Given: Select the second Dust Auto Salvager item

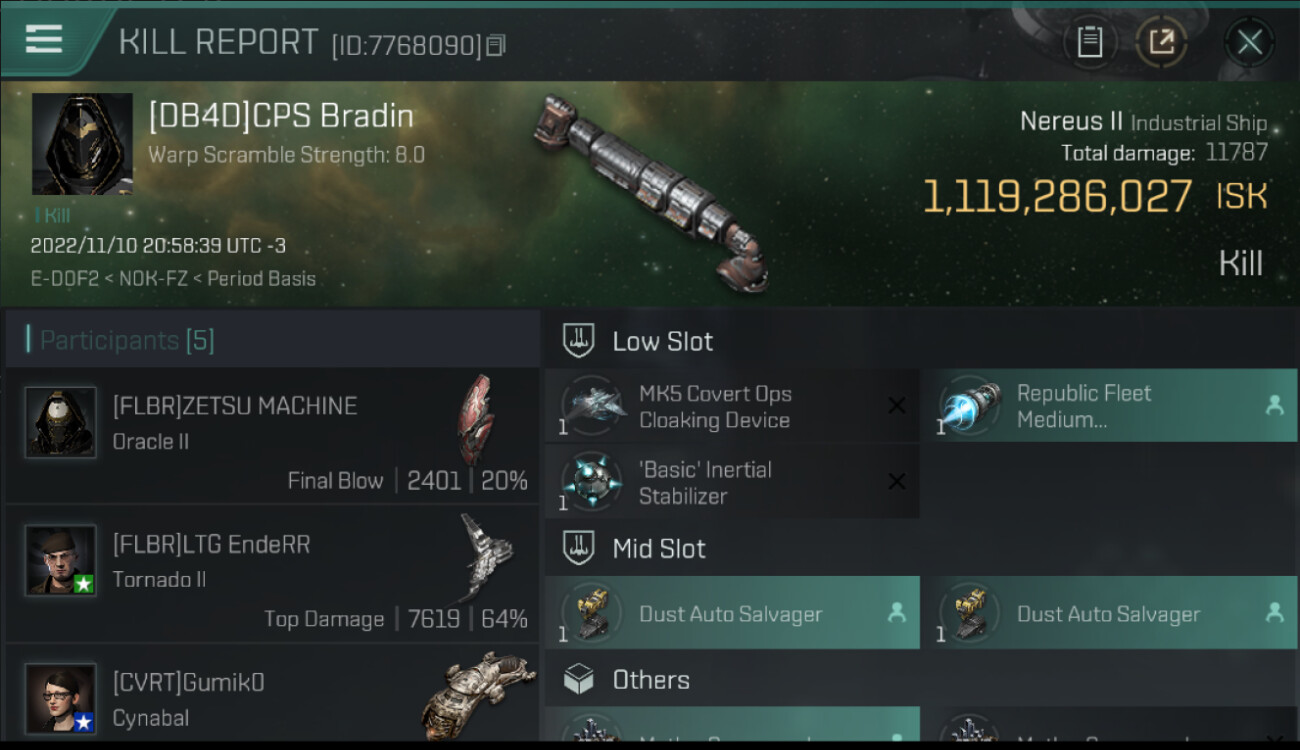Looking at the screenshot, I should (1109, 613).
